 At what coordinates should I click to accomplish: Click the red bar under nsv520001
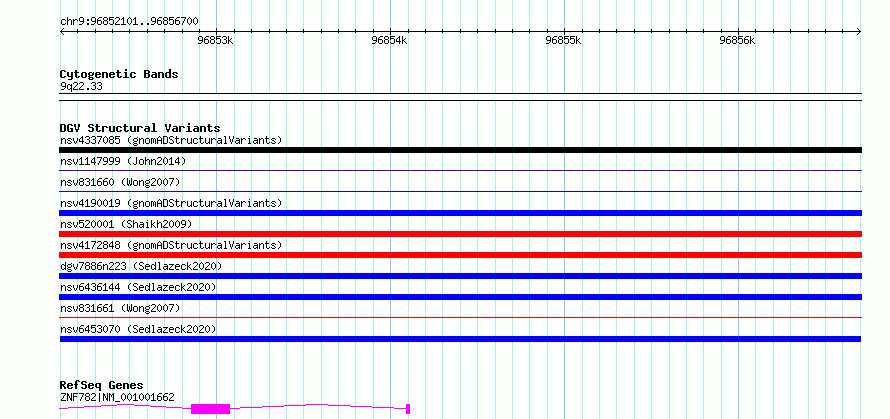pos(460,234)
